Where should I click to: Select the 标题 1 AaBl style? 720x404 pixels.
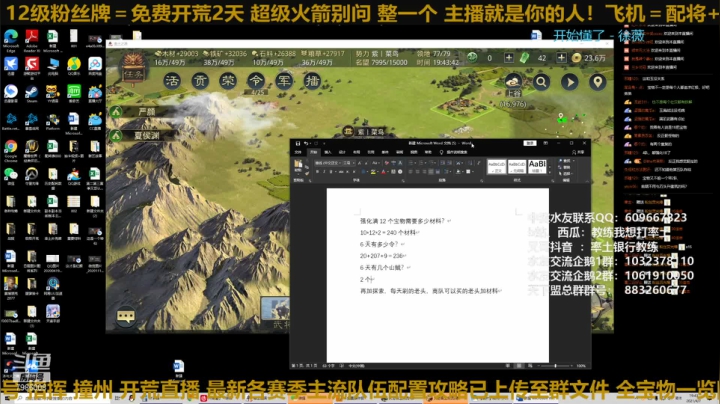pyautogui.click(x=538, y=167)
